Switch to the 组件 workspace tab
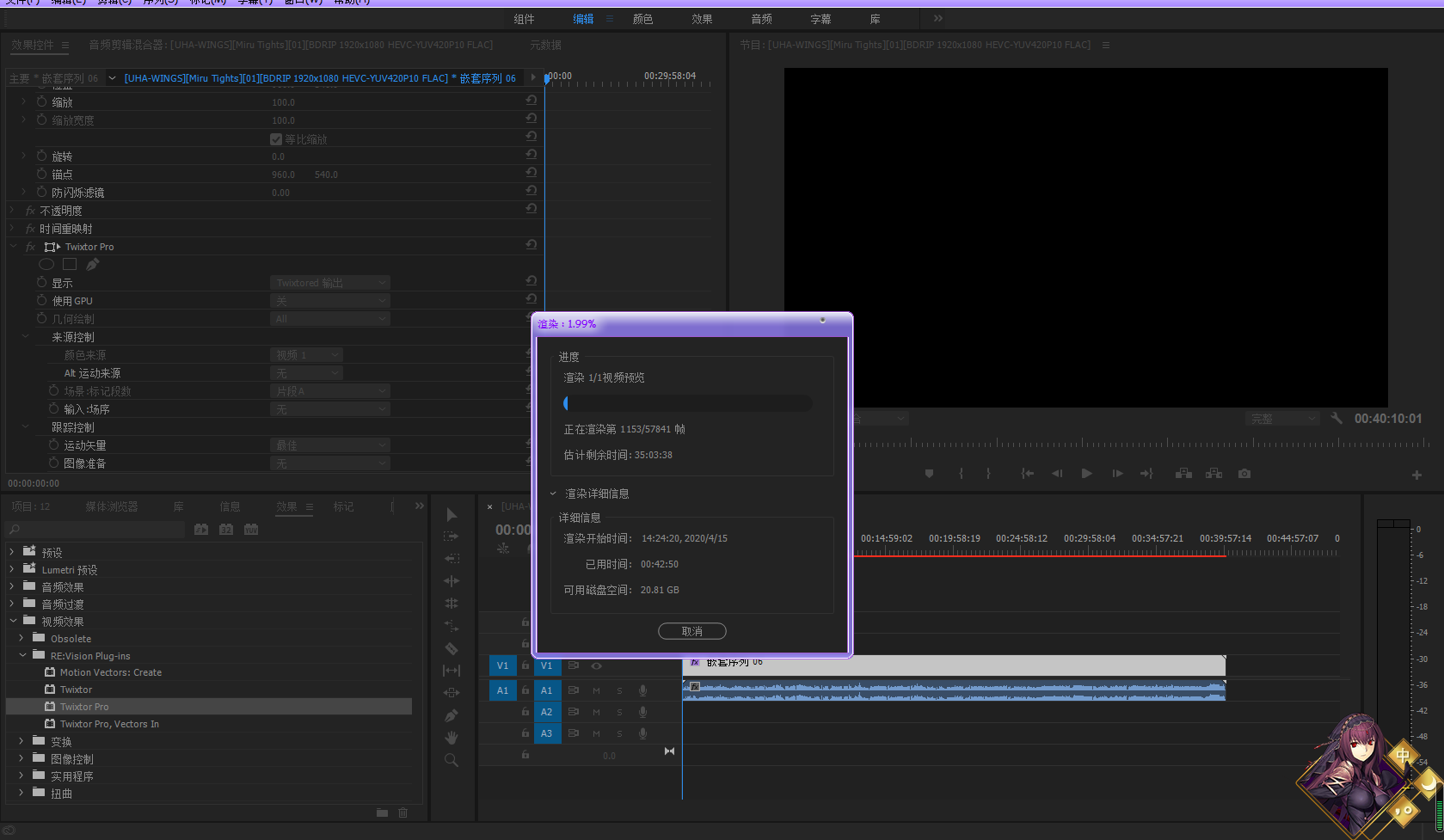Screen dimensions: 1444x840 click(524, 19)
